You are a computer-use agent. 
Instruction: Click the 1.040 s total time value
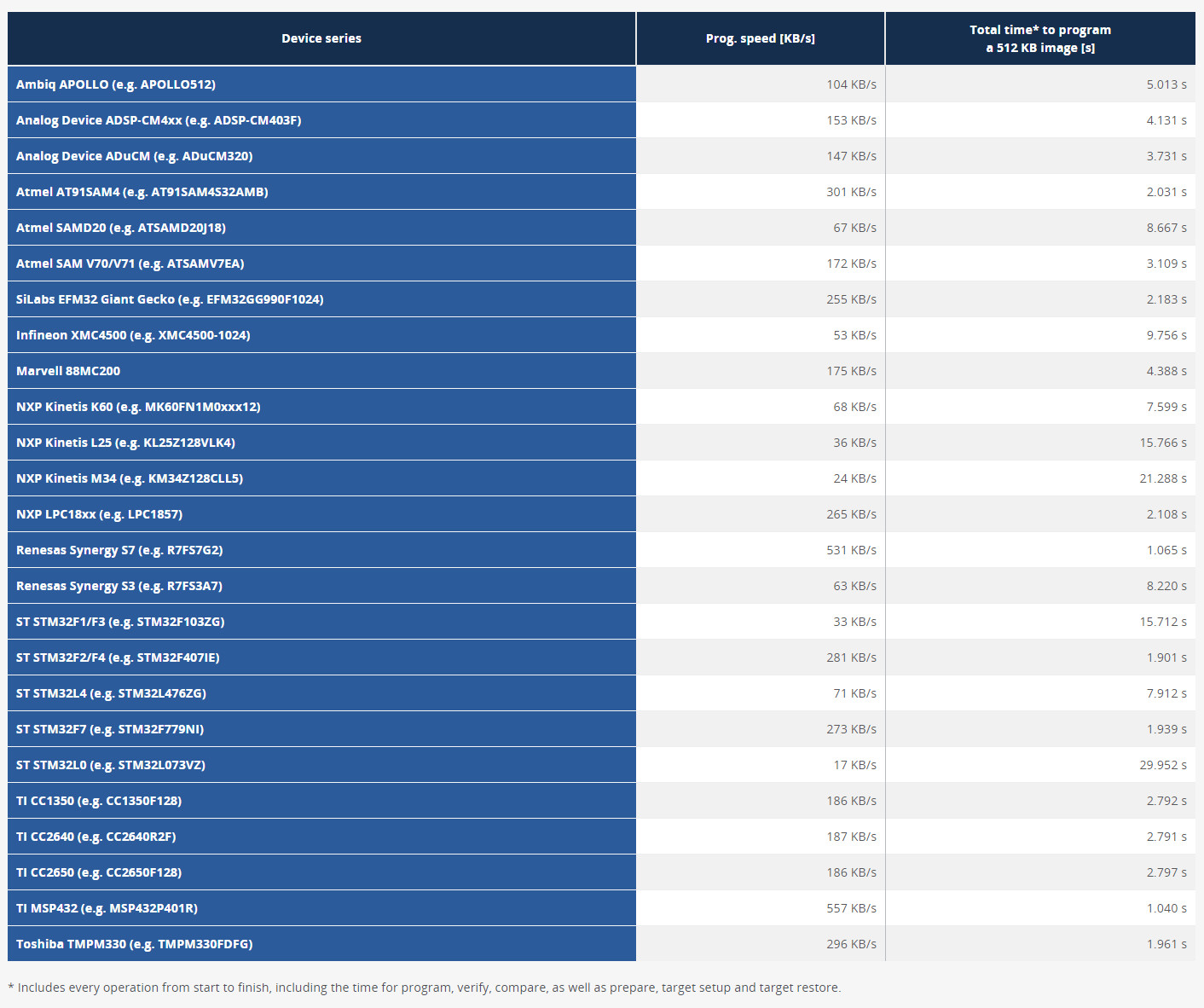point(1166,908)
